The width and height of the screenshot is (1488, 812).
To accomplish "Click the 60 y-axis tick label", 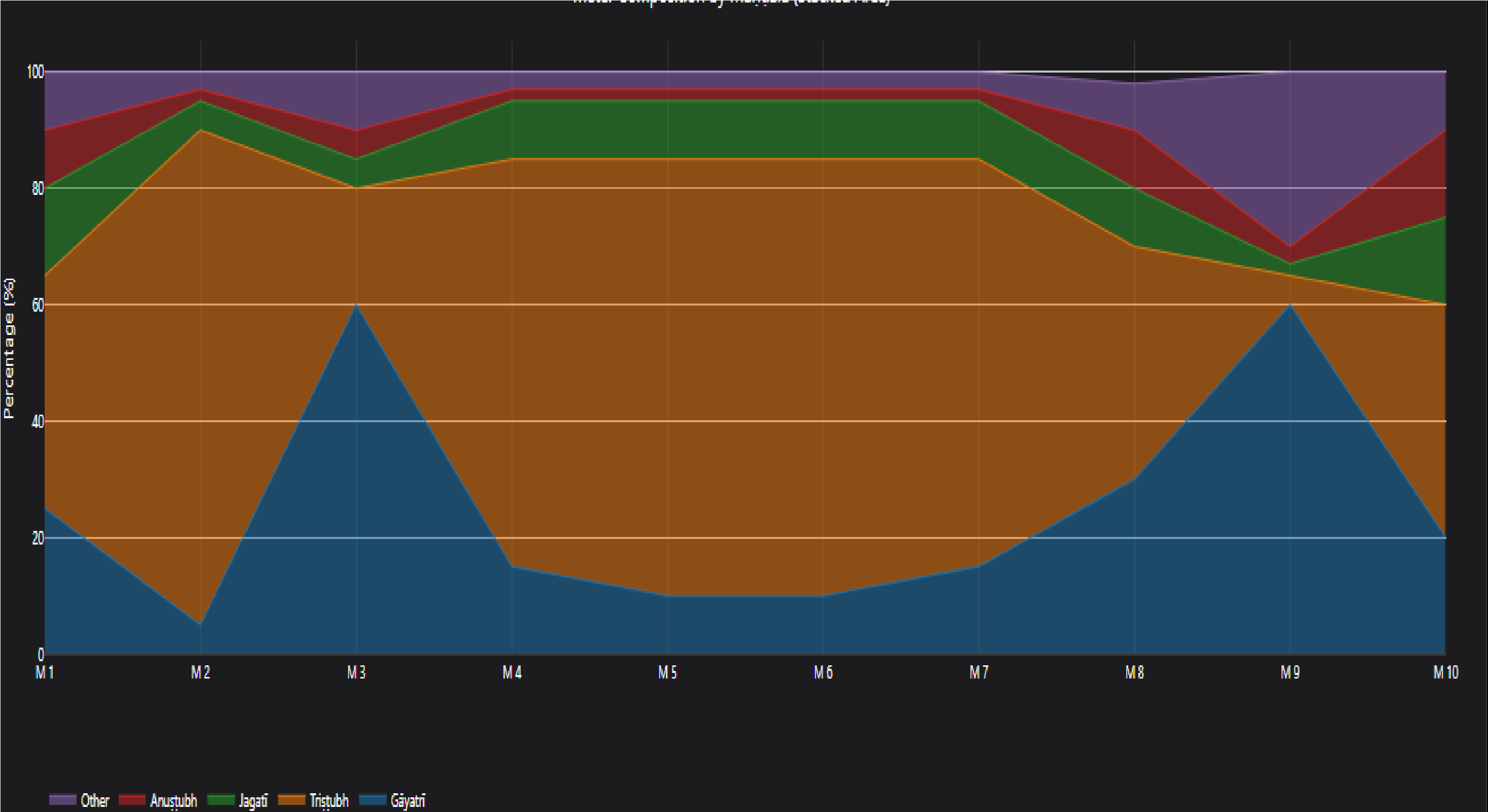I will pyautogui.click(x=38, y=305).
